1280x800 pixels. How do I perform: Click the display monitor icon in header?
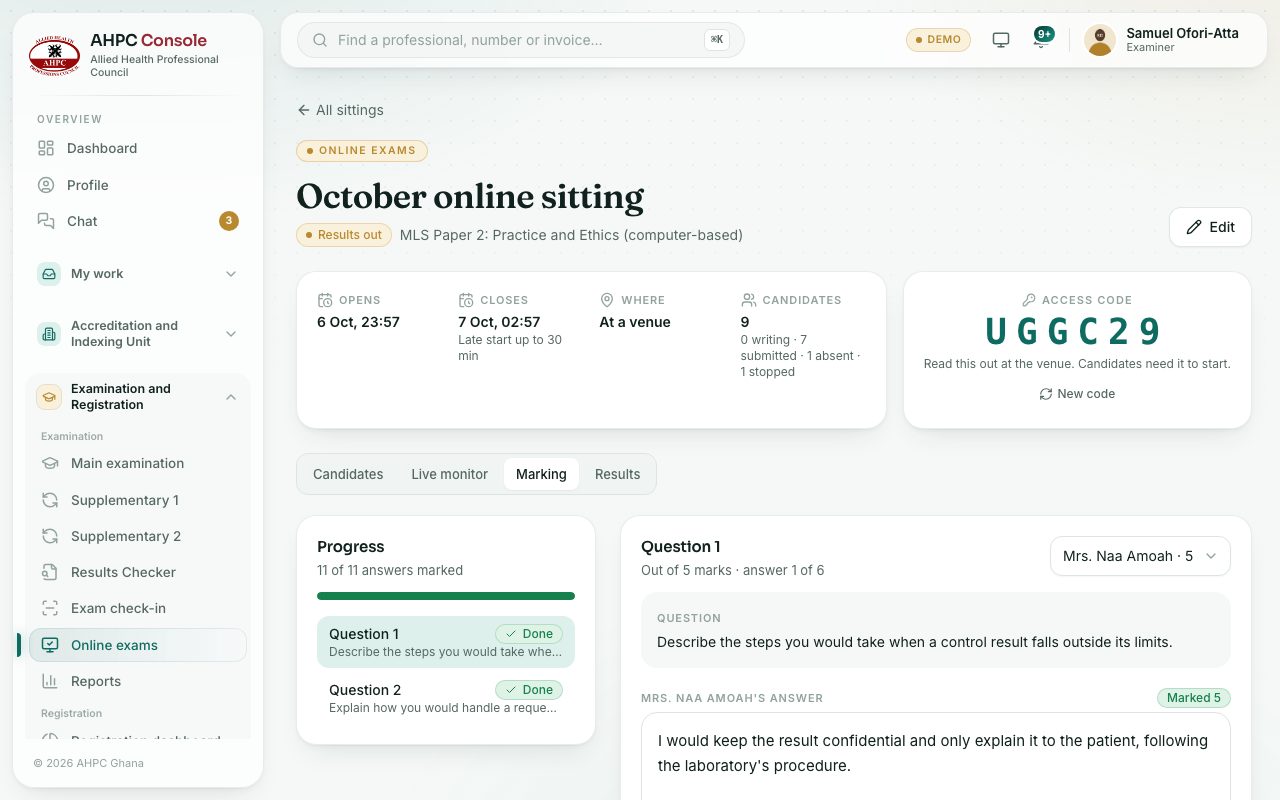(1001, 40)
